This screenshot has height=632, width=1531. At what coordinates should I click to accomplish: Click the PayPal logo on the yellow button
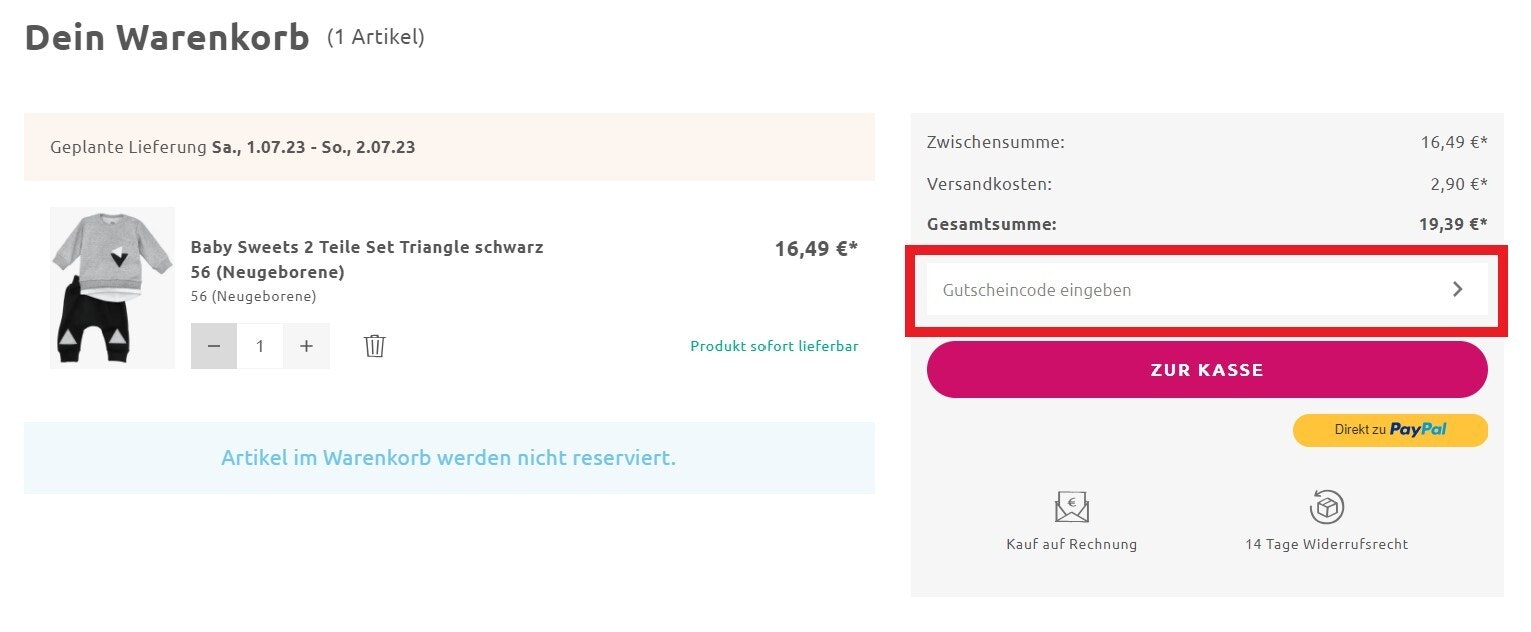point(1418,429)
